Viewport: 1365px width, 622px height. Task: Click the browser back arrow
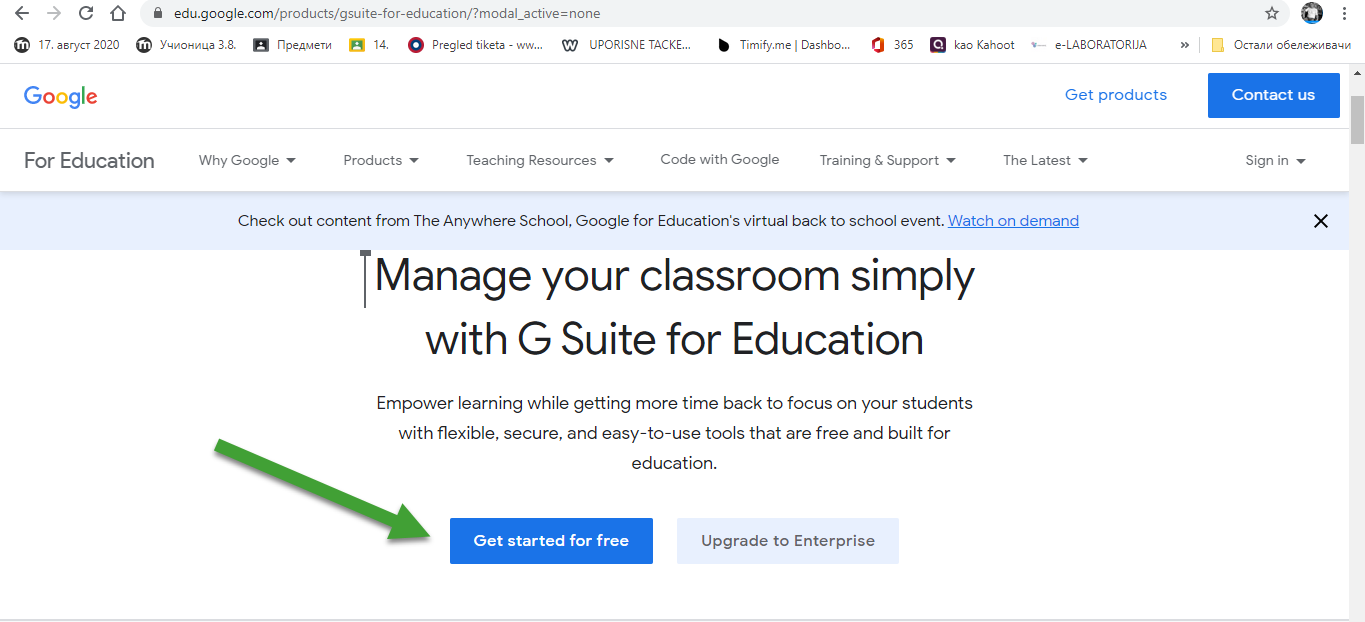pyautogui.click(x=22, y=14)
